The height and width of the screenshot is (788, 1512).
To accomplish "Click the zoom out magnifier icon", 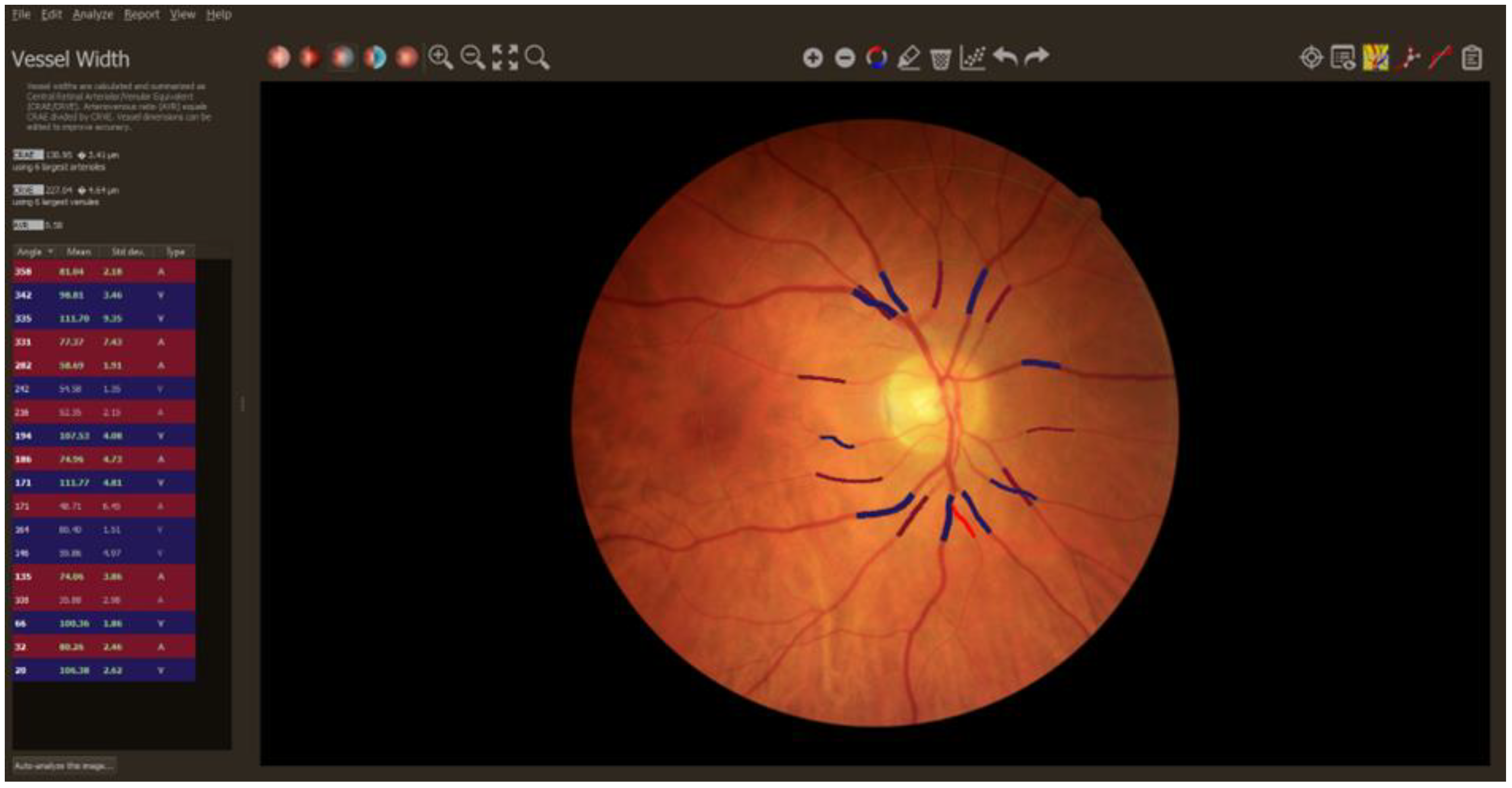I will click(472, 58).
